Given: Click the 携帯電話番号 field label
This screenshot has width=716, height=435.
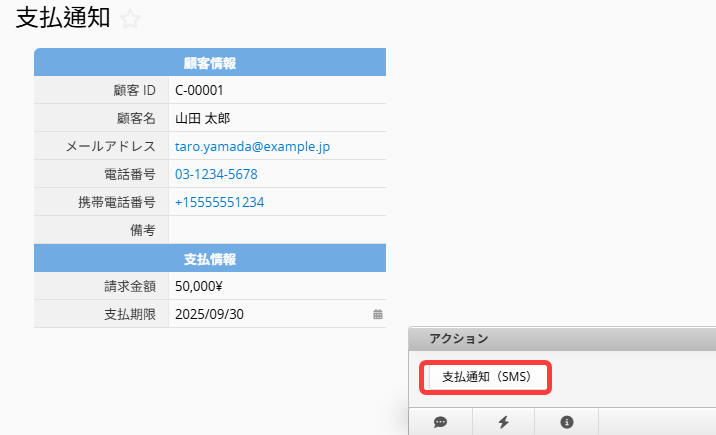Looking at the screenshot, I should 116,202.
